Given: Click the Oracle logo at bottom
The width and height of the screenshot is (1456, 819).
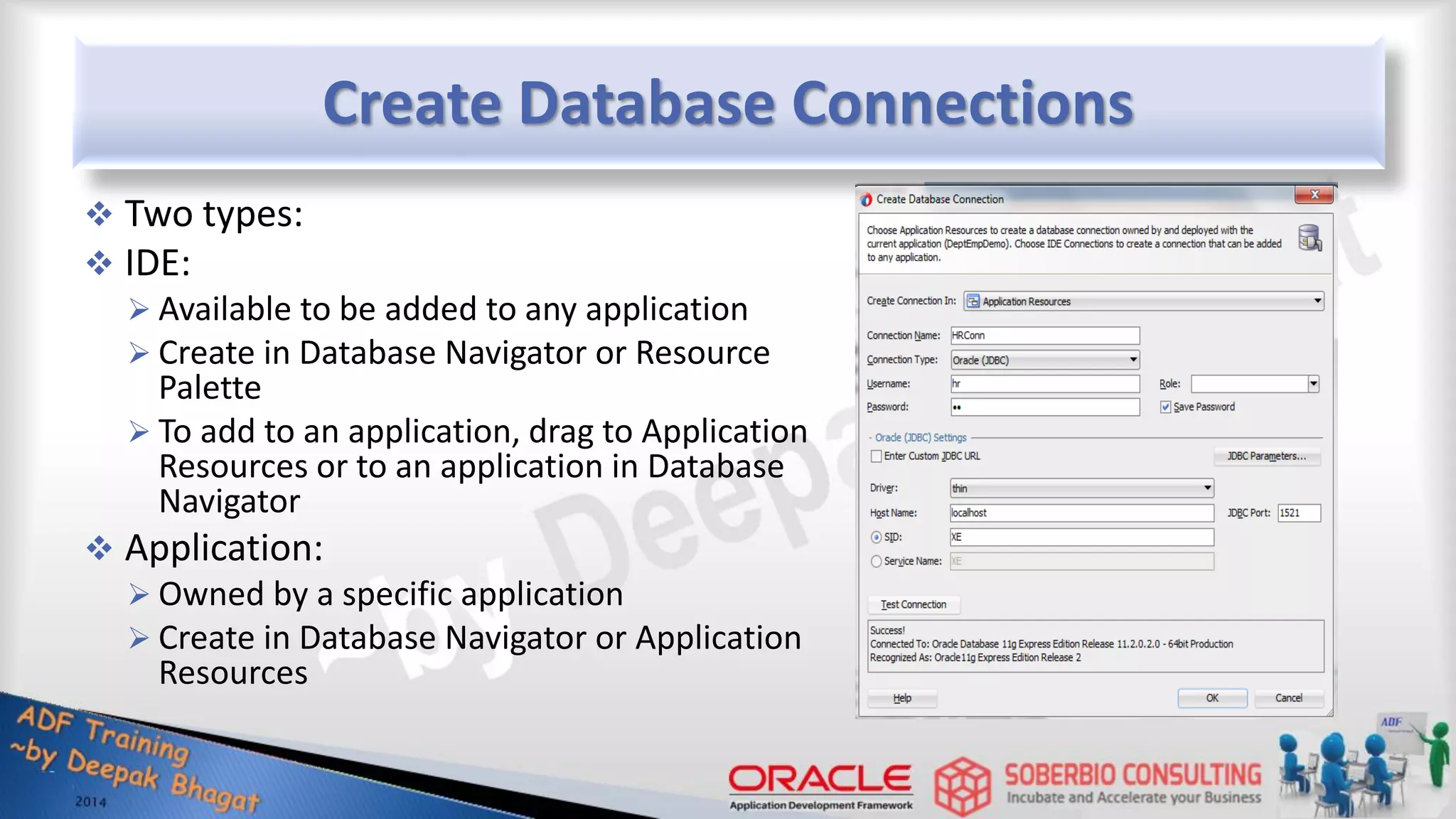Looking at the screenshot, I should (x=820, y=779).
